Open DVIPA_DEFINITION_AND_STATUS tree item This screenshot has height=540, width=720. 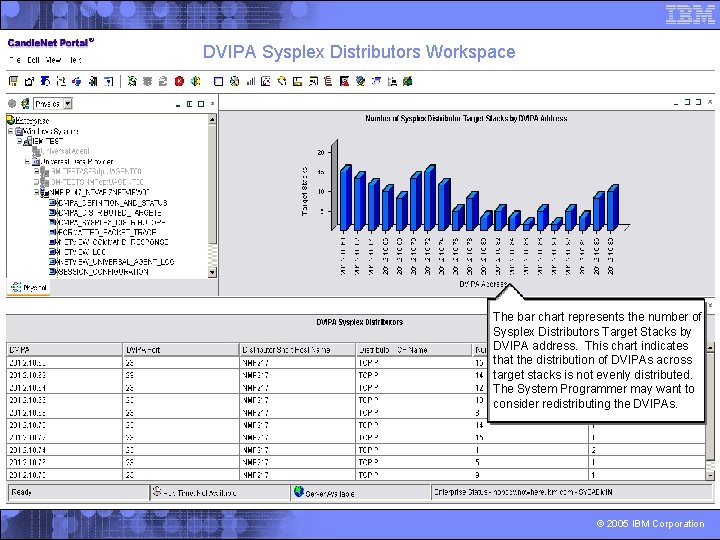point(112,202)
